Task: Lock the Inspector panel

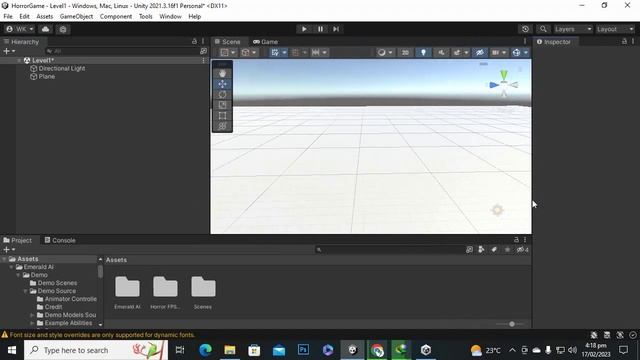Action: coord(624,42)
